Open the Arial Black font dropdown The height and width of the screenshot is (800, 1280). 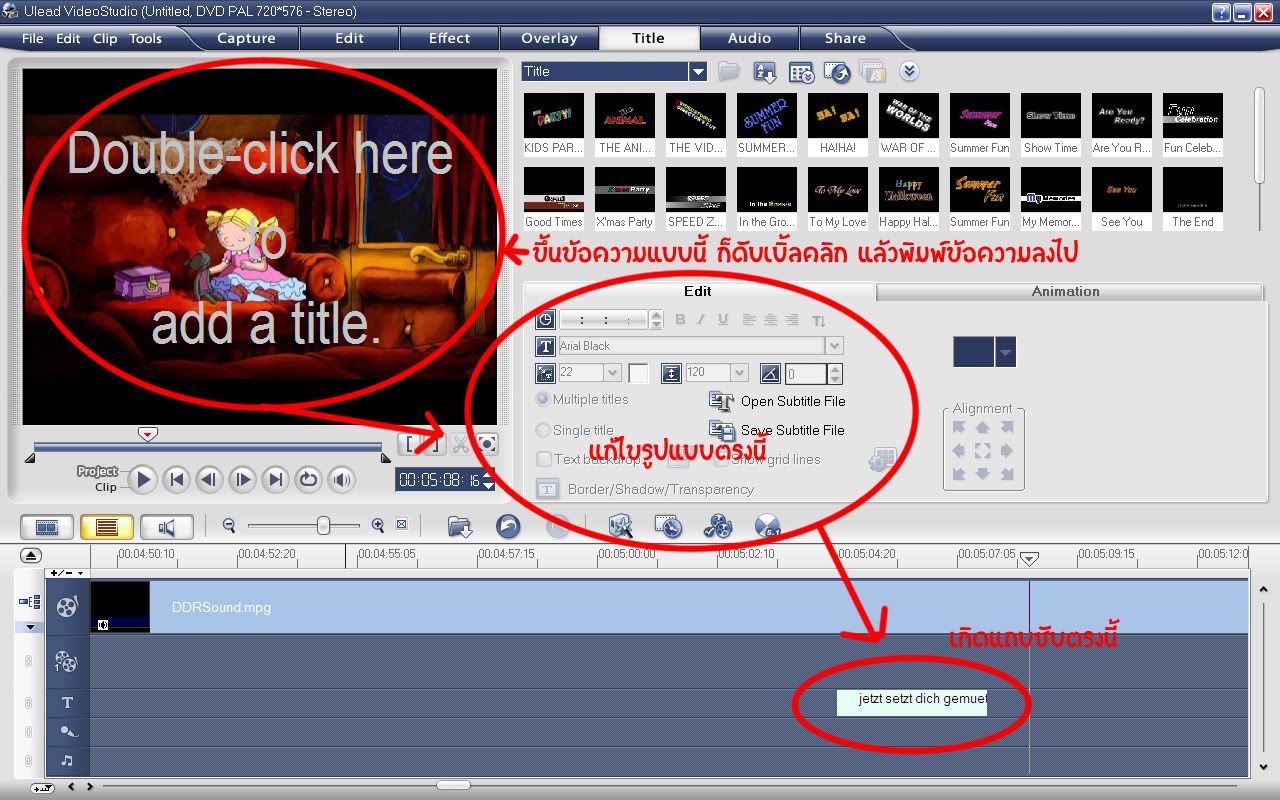pyautogui.click(x=834, y=346)
